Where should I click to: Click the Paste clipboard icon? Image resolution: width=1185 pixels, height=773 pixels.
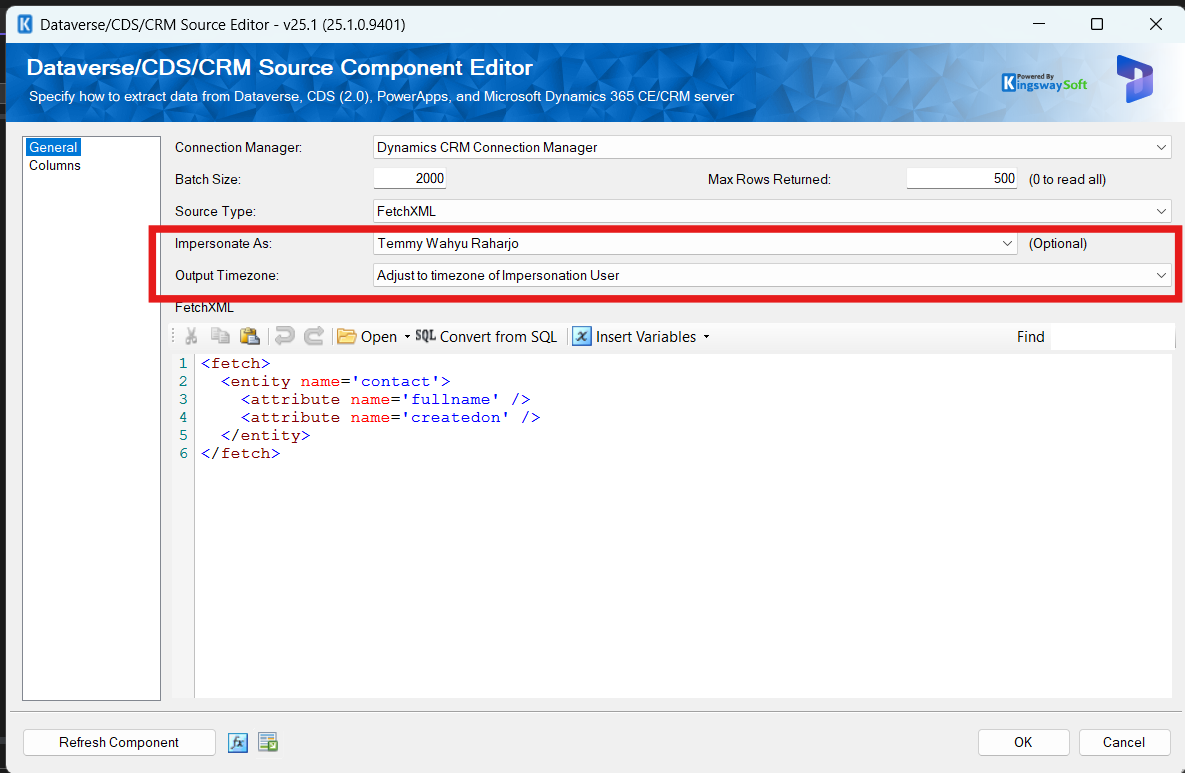249,336
